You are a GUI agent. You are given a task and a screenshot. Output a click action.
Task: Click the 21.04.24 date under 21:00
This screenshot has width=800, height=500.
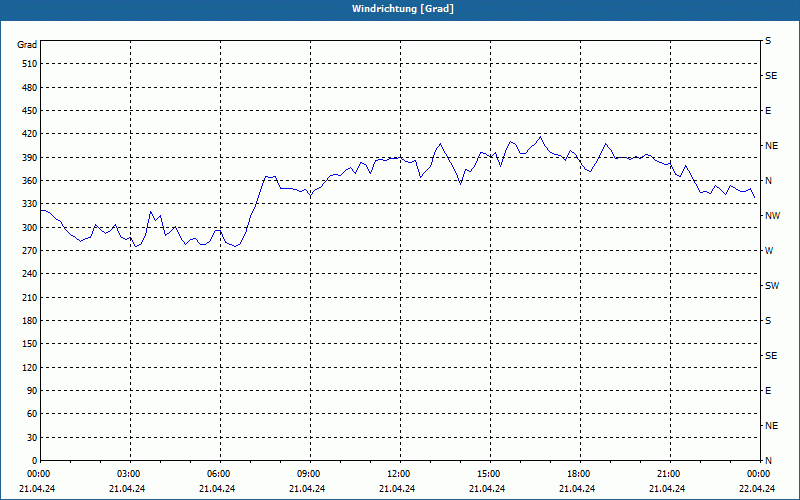pyautogui.click(x=667, y=489)
